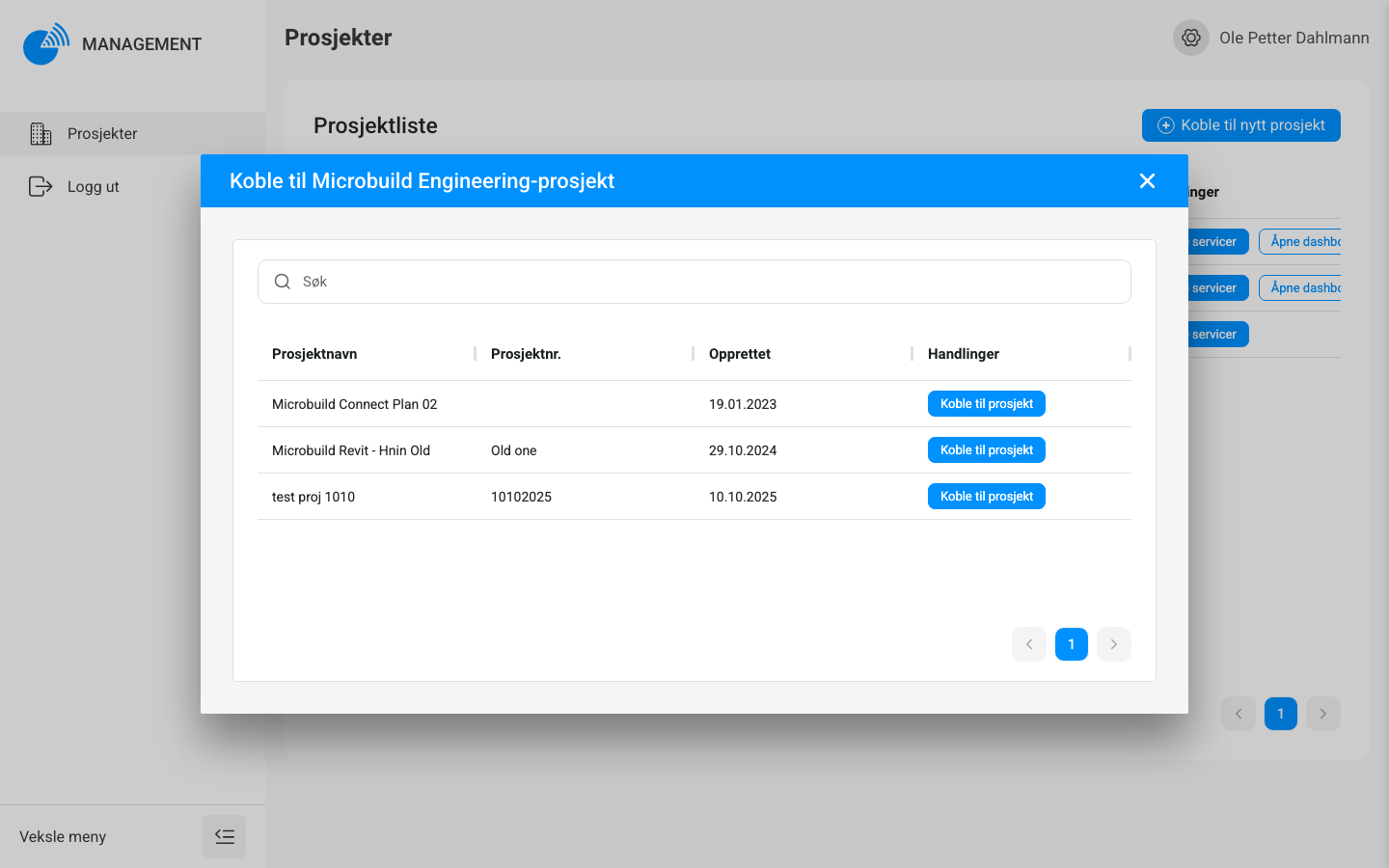Select page 1 in dialog pagination

pos(1072,644)
